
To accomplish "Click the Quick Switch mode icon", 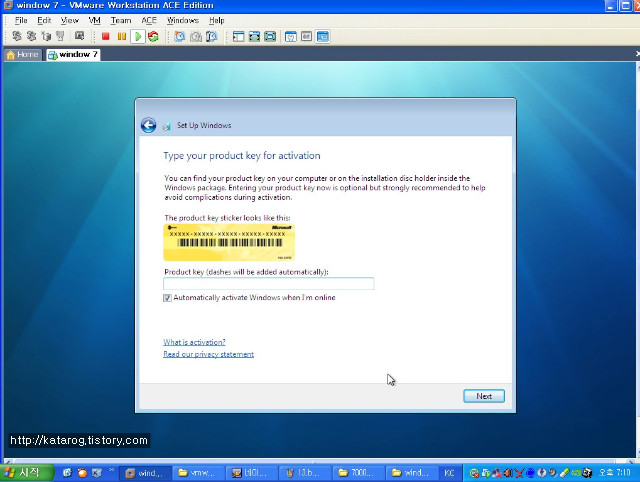I will pos(254,37).
